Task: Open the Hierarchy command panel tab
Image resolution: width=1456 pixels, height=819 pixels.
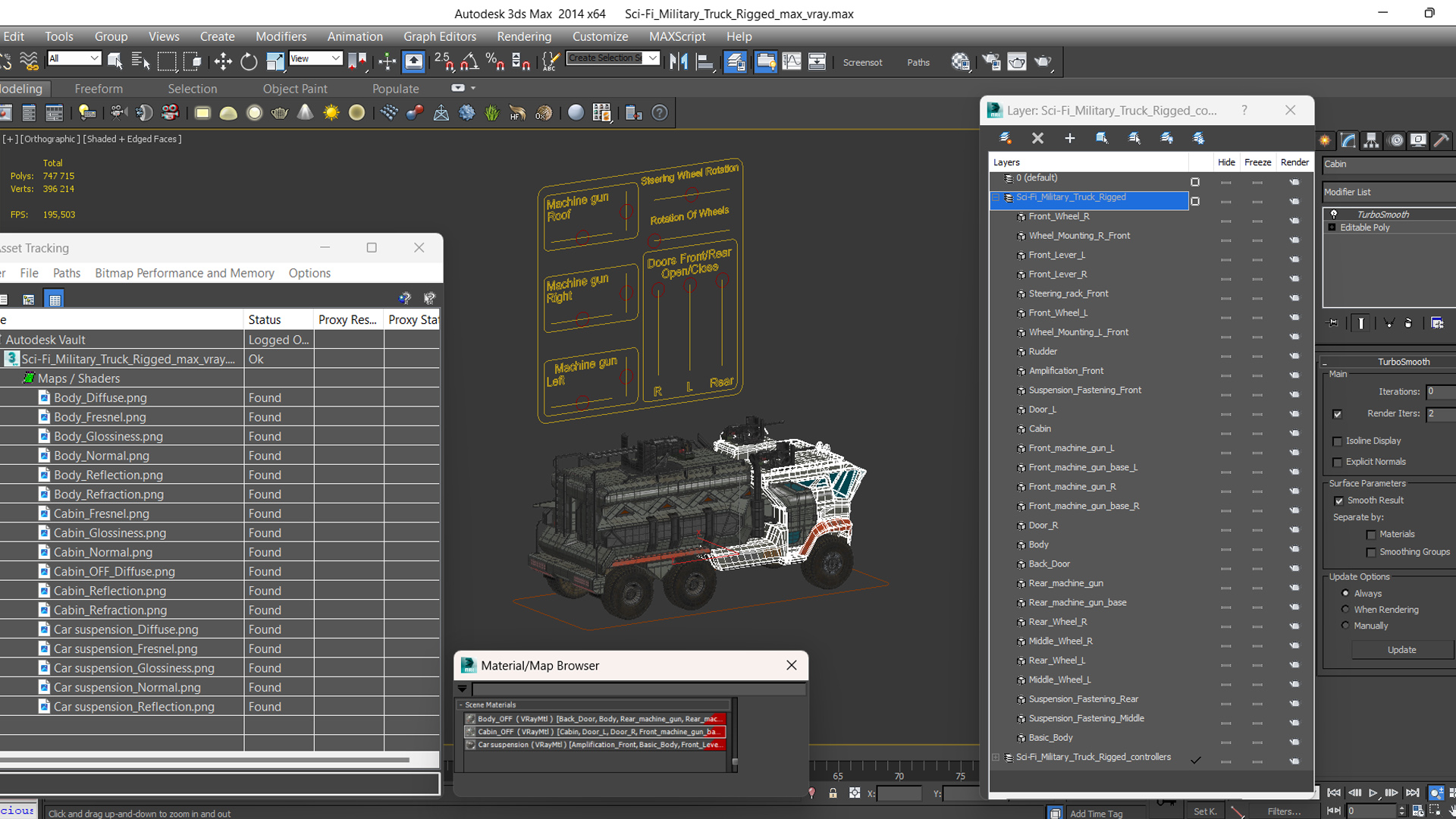Action: click(x=1371, y=140)
